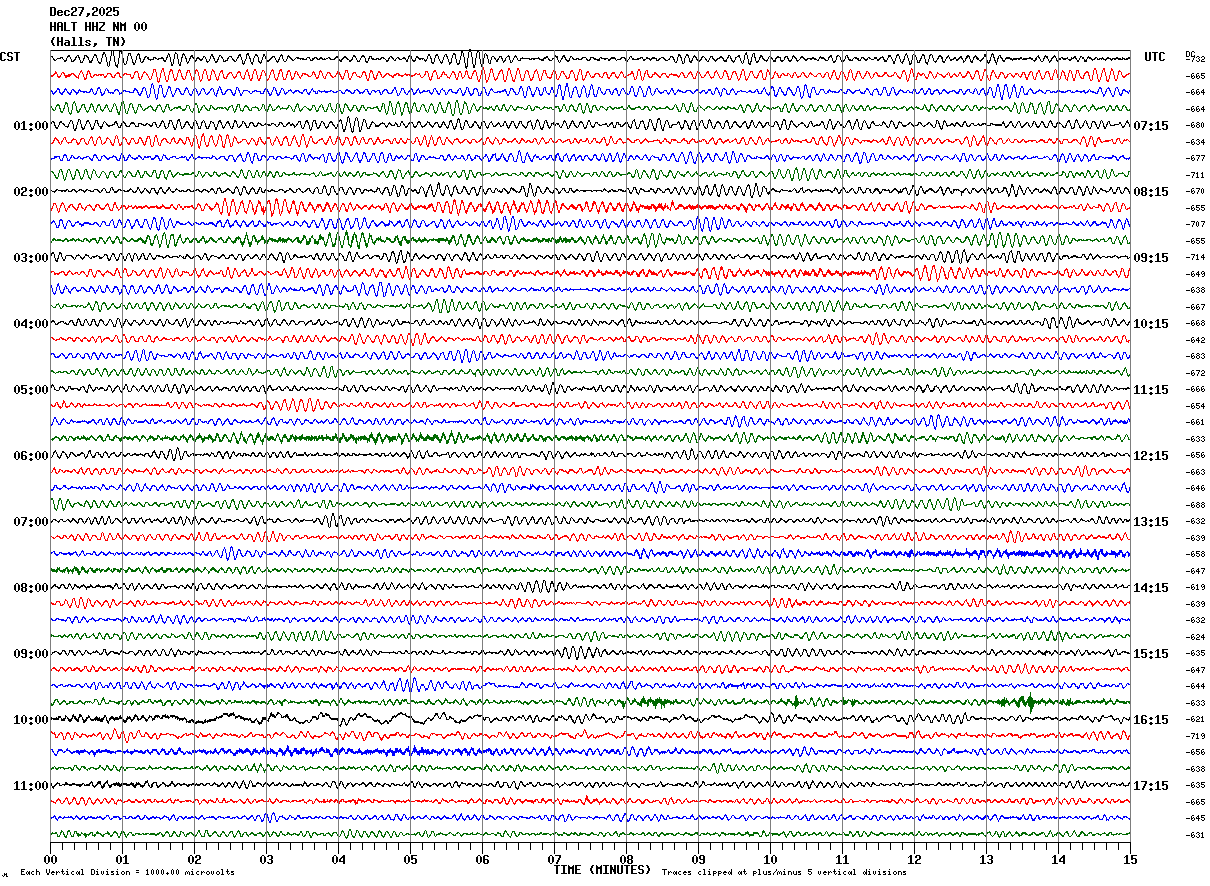Click the DC offset value -677
Screen dimensions: 1210x886
point(1195,159)
